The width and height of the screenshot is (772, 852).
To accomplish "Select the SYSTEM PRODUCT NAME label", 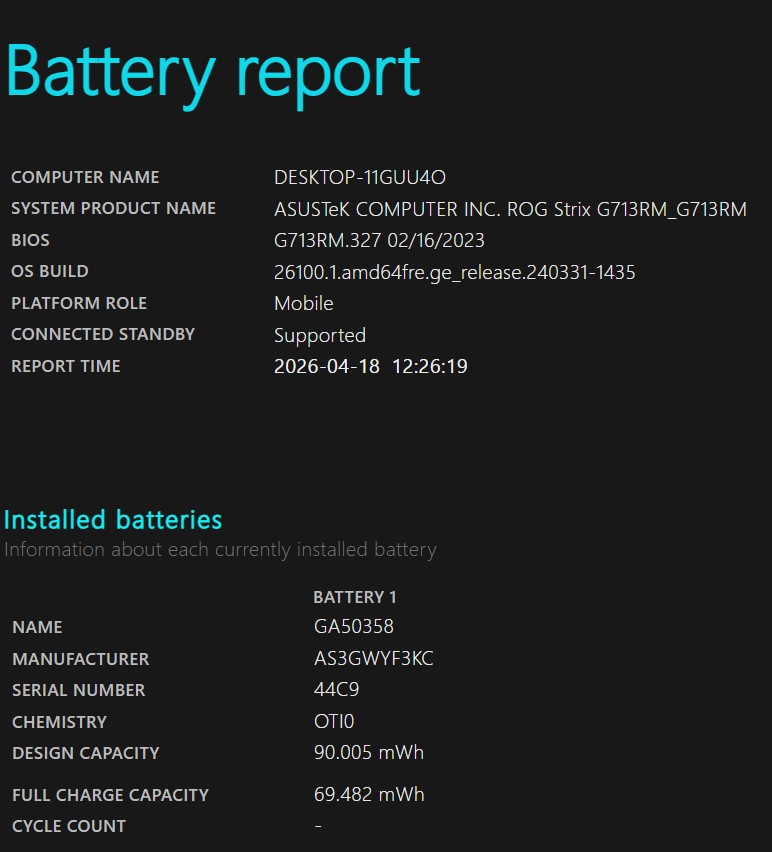I will (x=113, y=209).
